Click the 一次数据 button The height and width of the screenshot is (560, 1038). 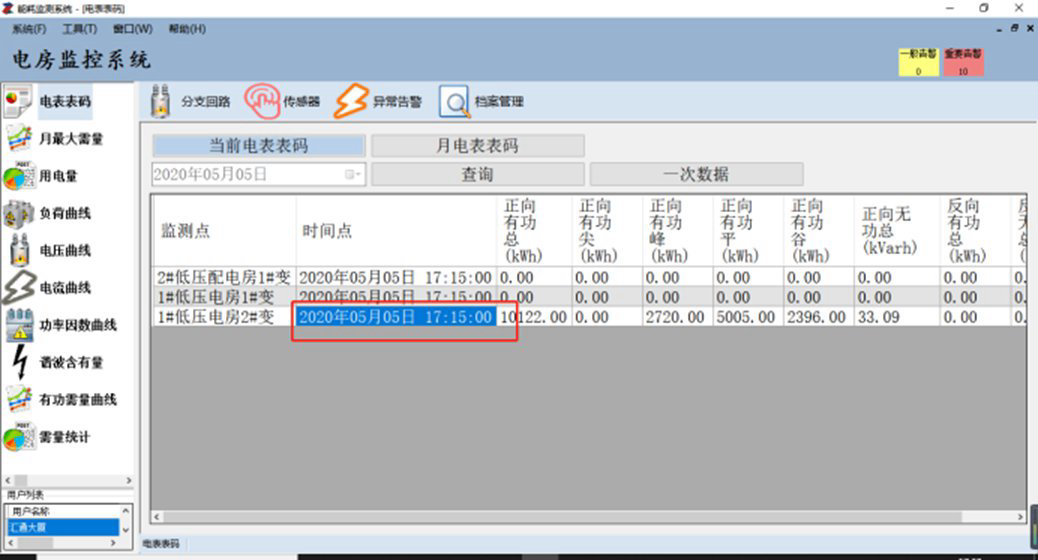click(696, 174)
